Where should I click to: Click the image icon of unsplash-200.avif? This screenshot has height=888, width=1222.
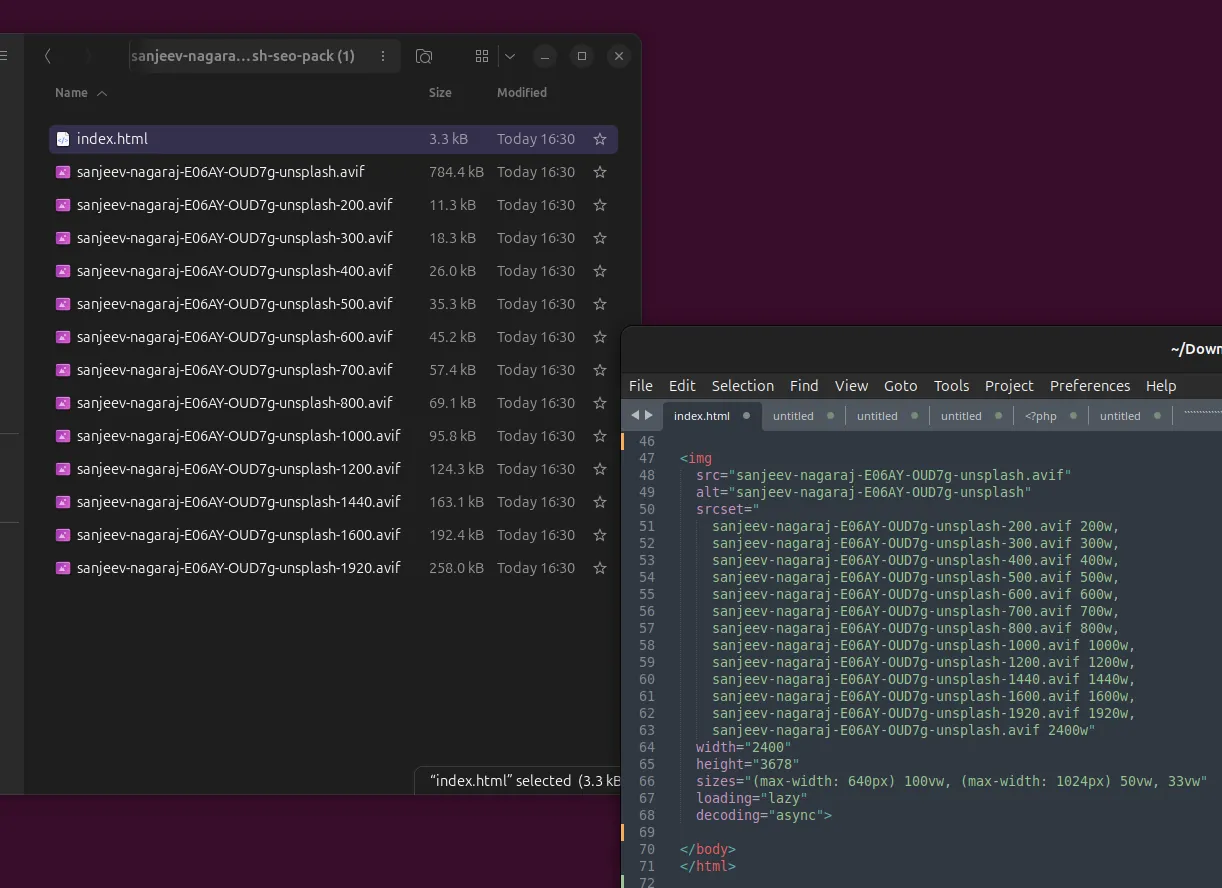click(63, 205)
